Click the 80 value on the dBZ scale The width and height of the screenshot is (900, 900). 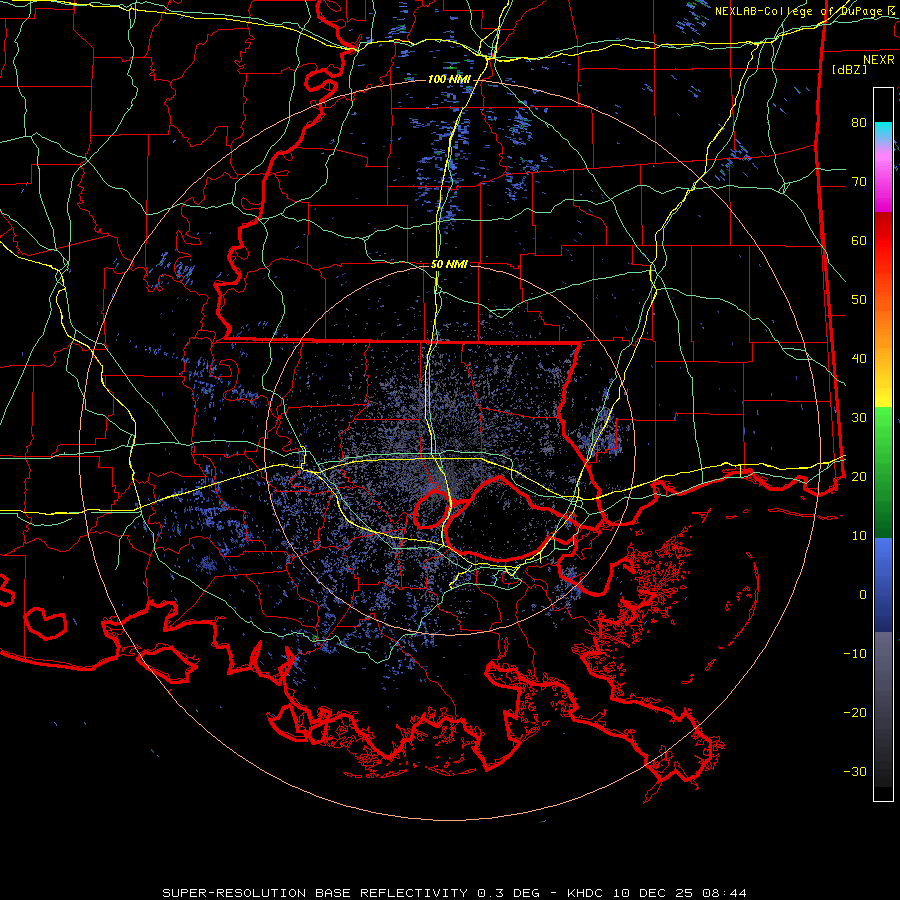[859, 122]
